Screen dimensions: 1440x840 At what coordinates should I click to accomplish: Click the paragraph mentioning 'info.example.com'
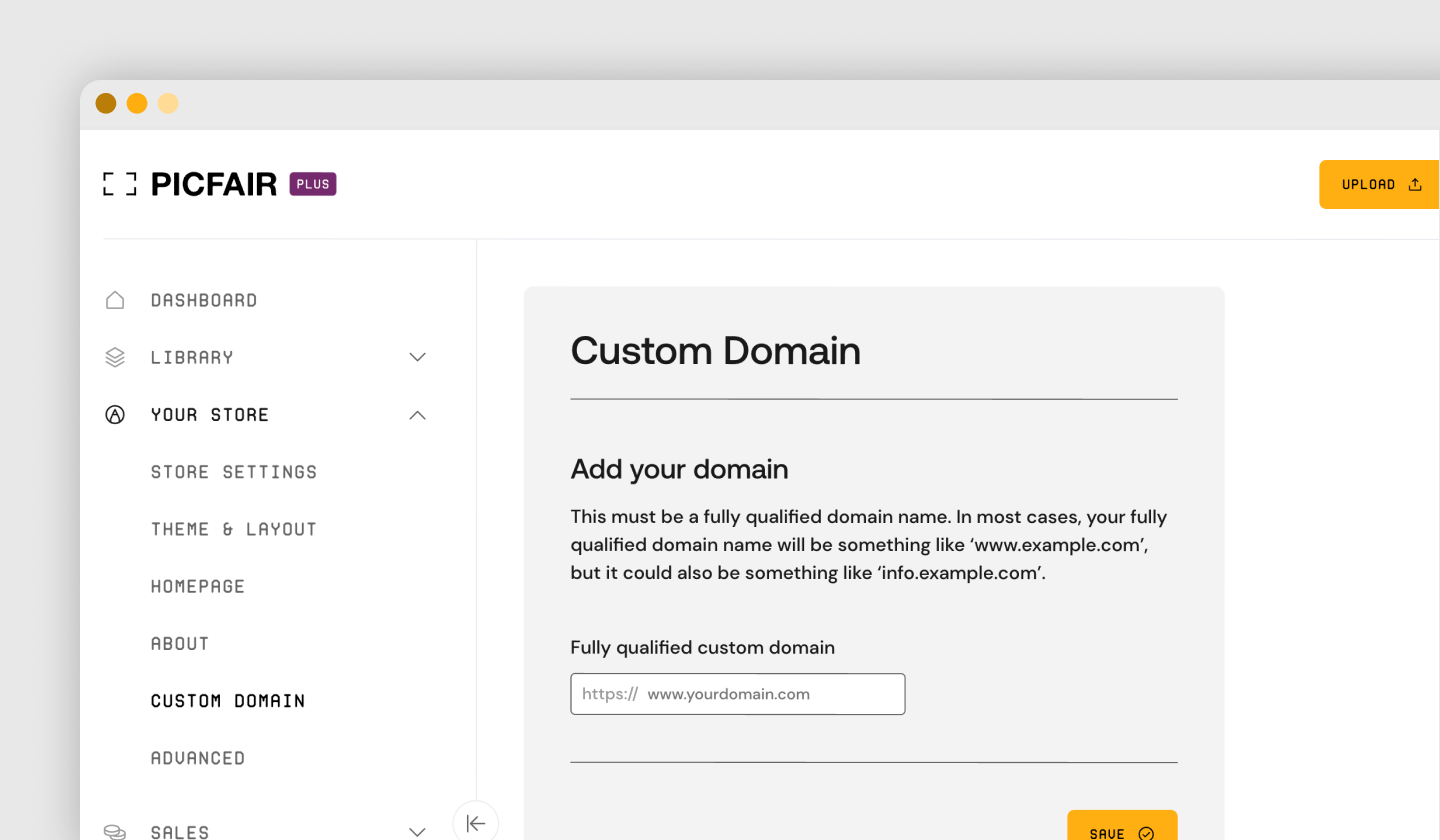pos(869,546)
